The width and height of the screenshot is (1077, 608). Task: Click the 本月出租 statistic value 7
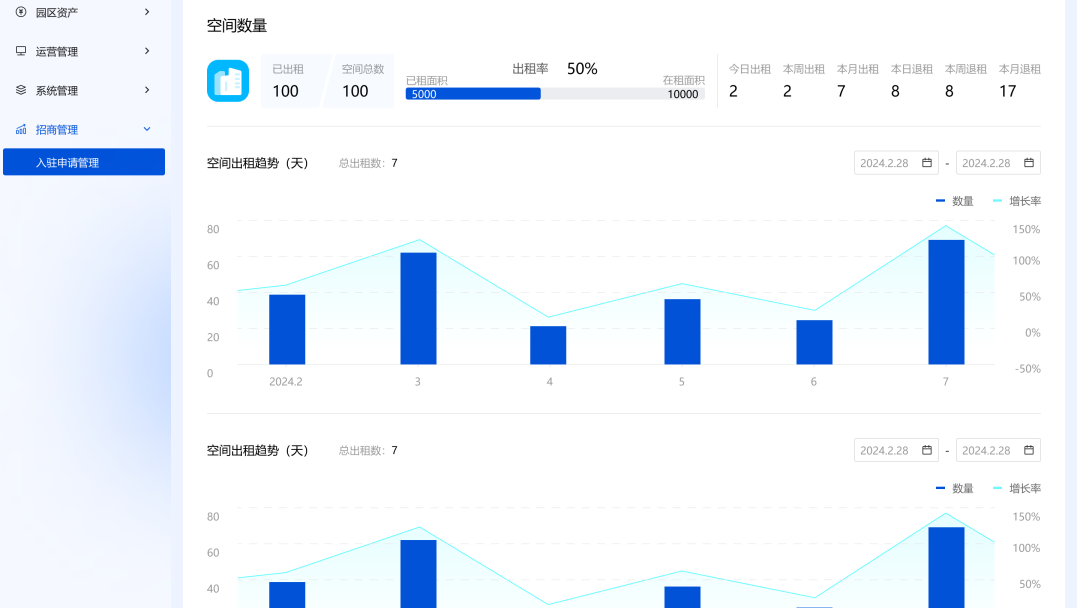841,91
